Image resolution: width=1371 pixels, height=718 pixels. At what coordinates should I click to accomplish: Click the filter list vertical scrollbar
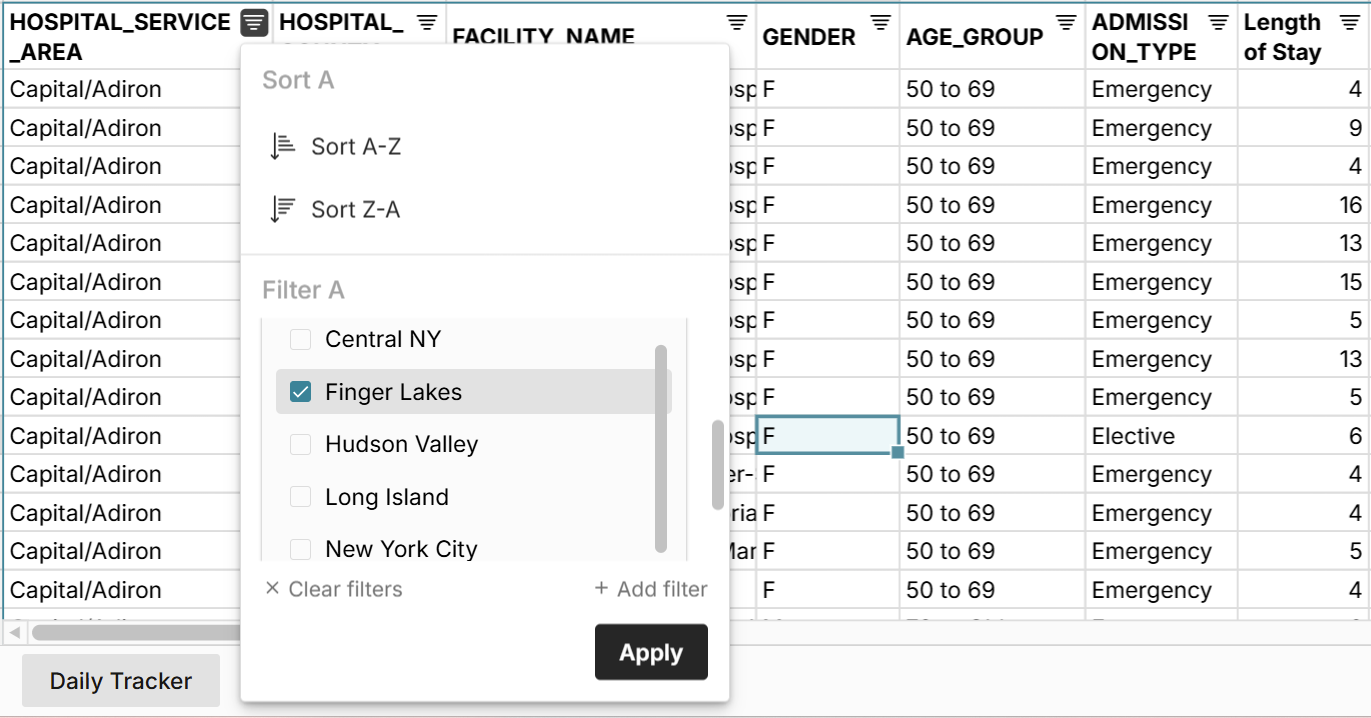(x=660, y=448)
